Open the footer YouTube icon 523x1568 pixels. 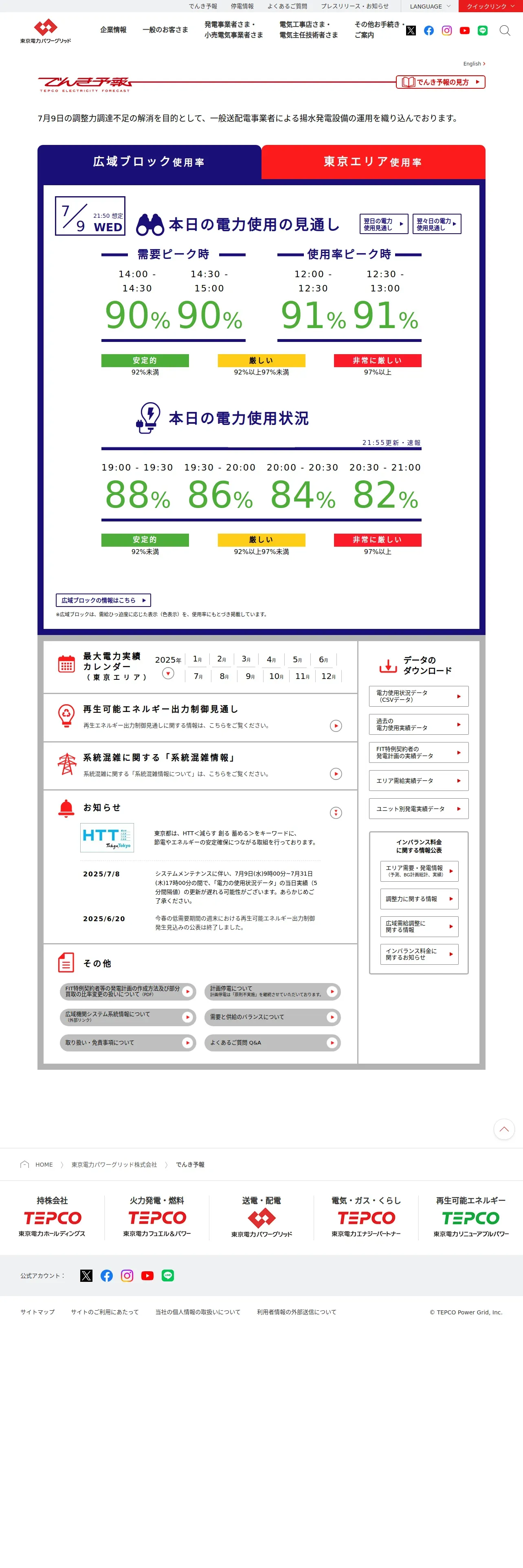[x=147, y=1275]
